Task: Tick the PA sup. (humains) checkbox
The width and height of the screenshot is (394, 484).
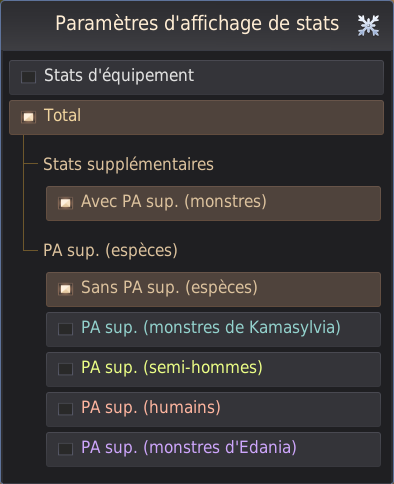Action: [x=65, y=409]
